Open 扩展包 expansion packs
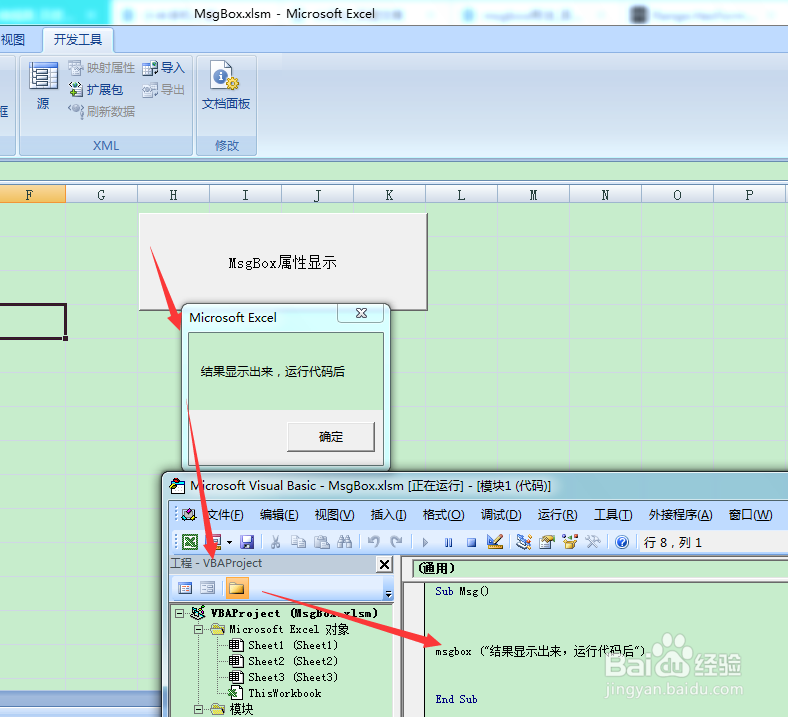This screenshot has height=717, width=788. point(96,89)
